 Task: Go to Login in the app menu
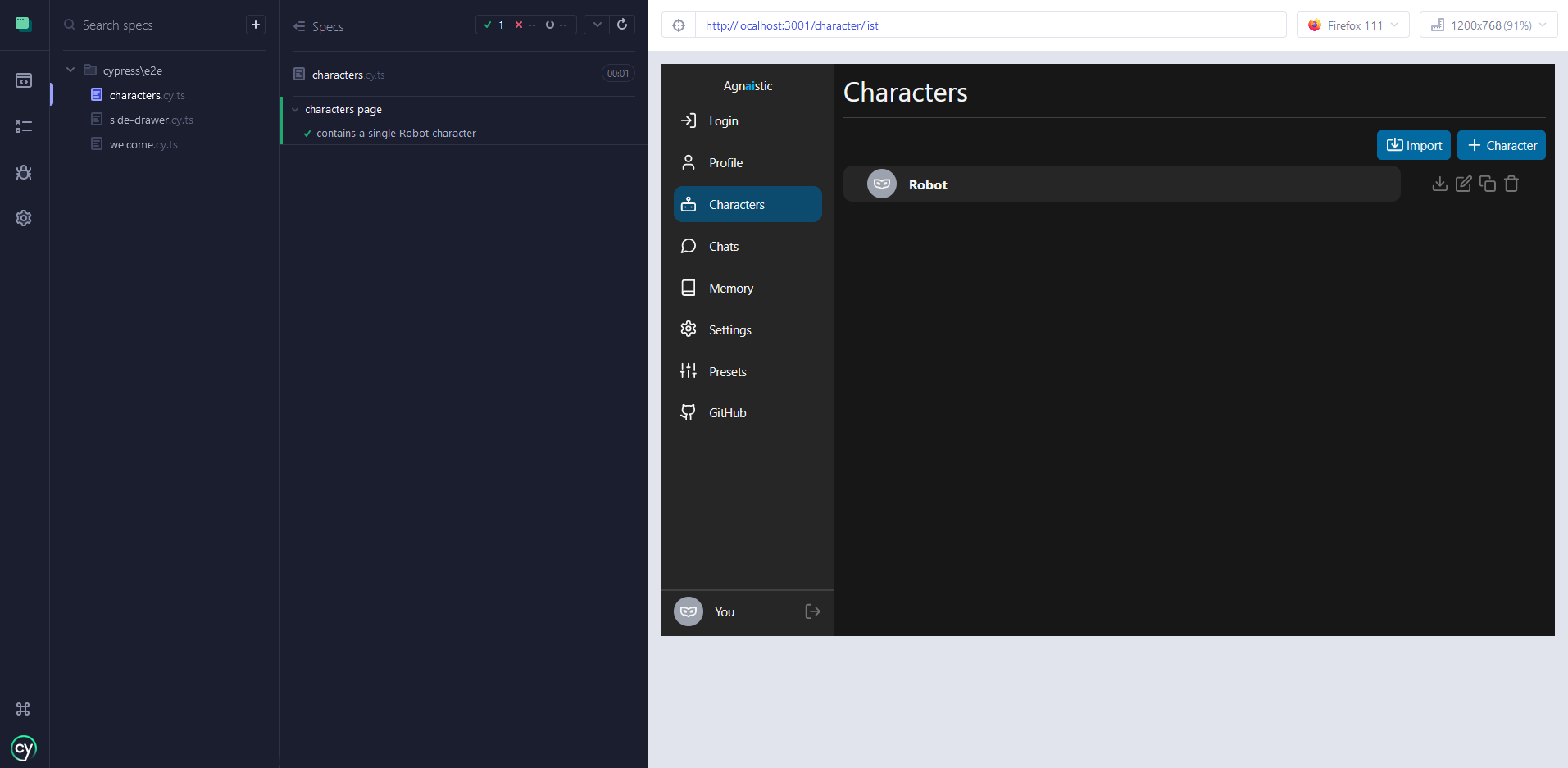coord(748,120)
